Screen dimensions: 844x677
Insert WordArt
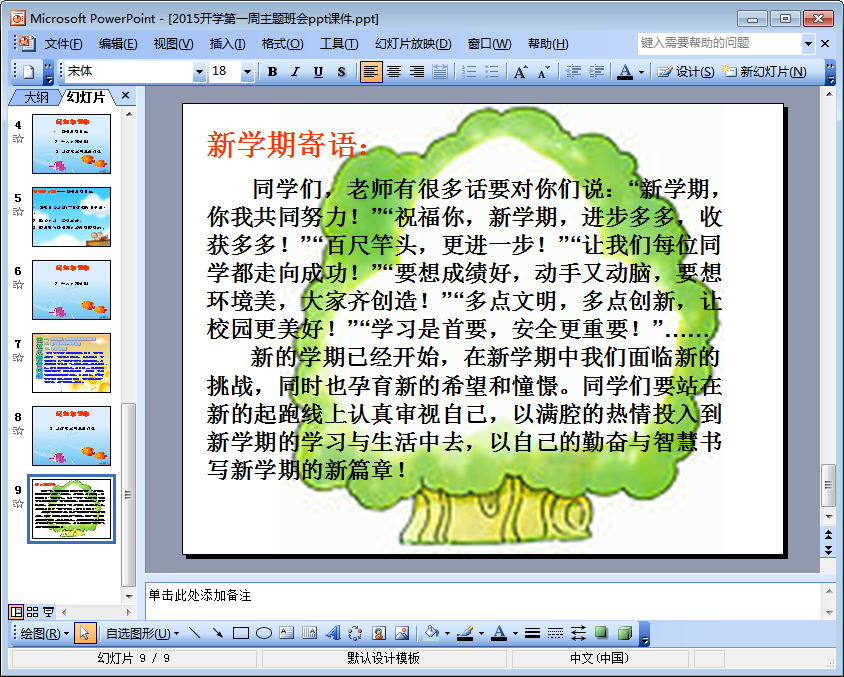(333, 633)
